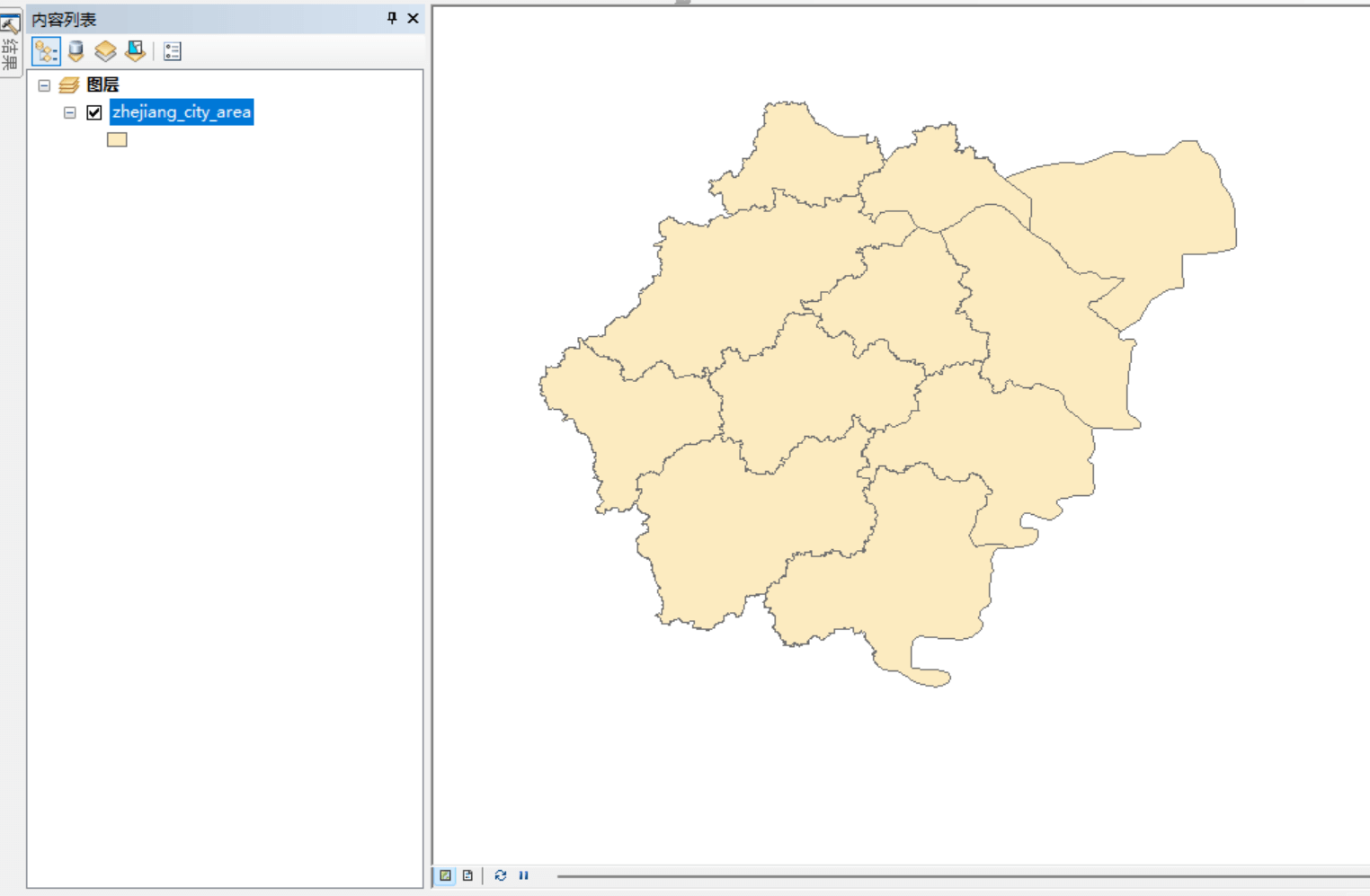Switch to List By Drawing Order view
Image resolution: width=1370 pixels, height=896 pixels.
[x=46, y=51]
